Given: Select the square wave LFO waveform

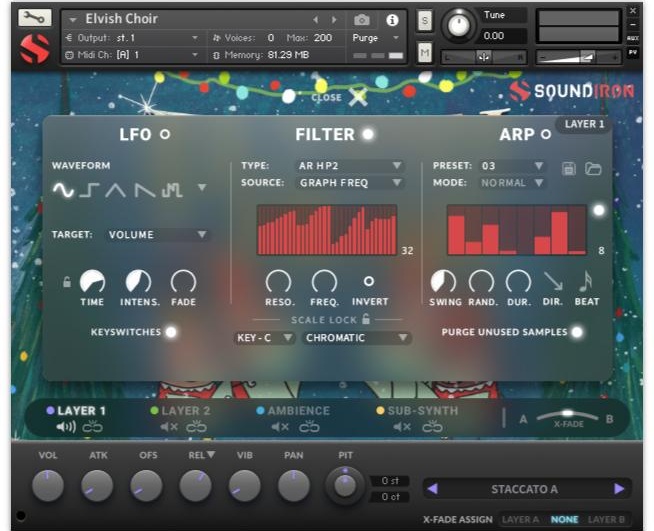Looking at the screenshot, I should point(90,189).
